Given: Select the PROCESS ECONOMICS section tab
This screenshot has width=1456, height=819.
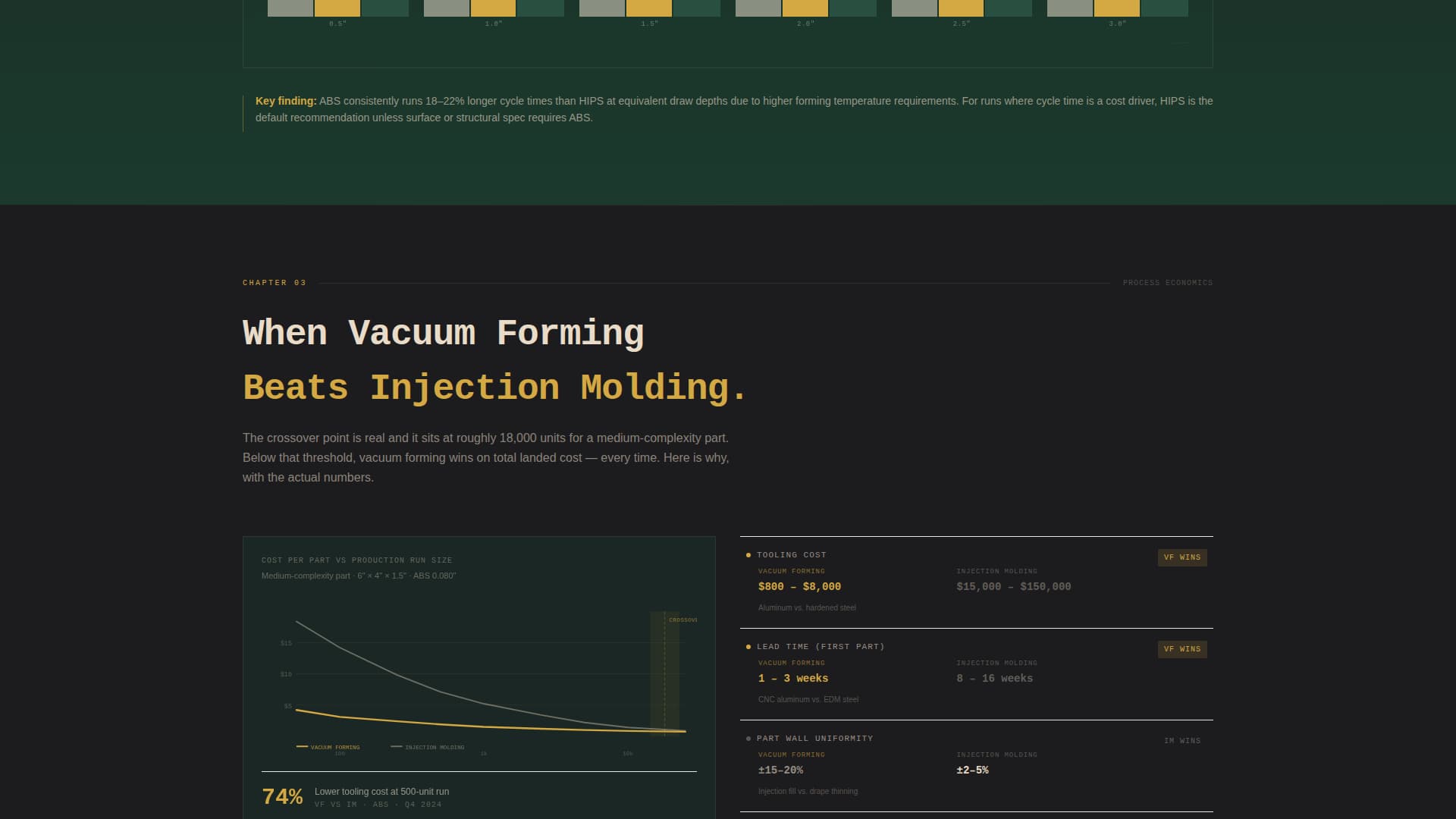Looking at the screenshot, I should pyautogui.click(x=1168, y=282).
